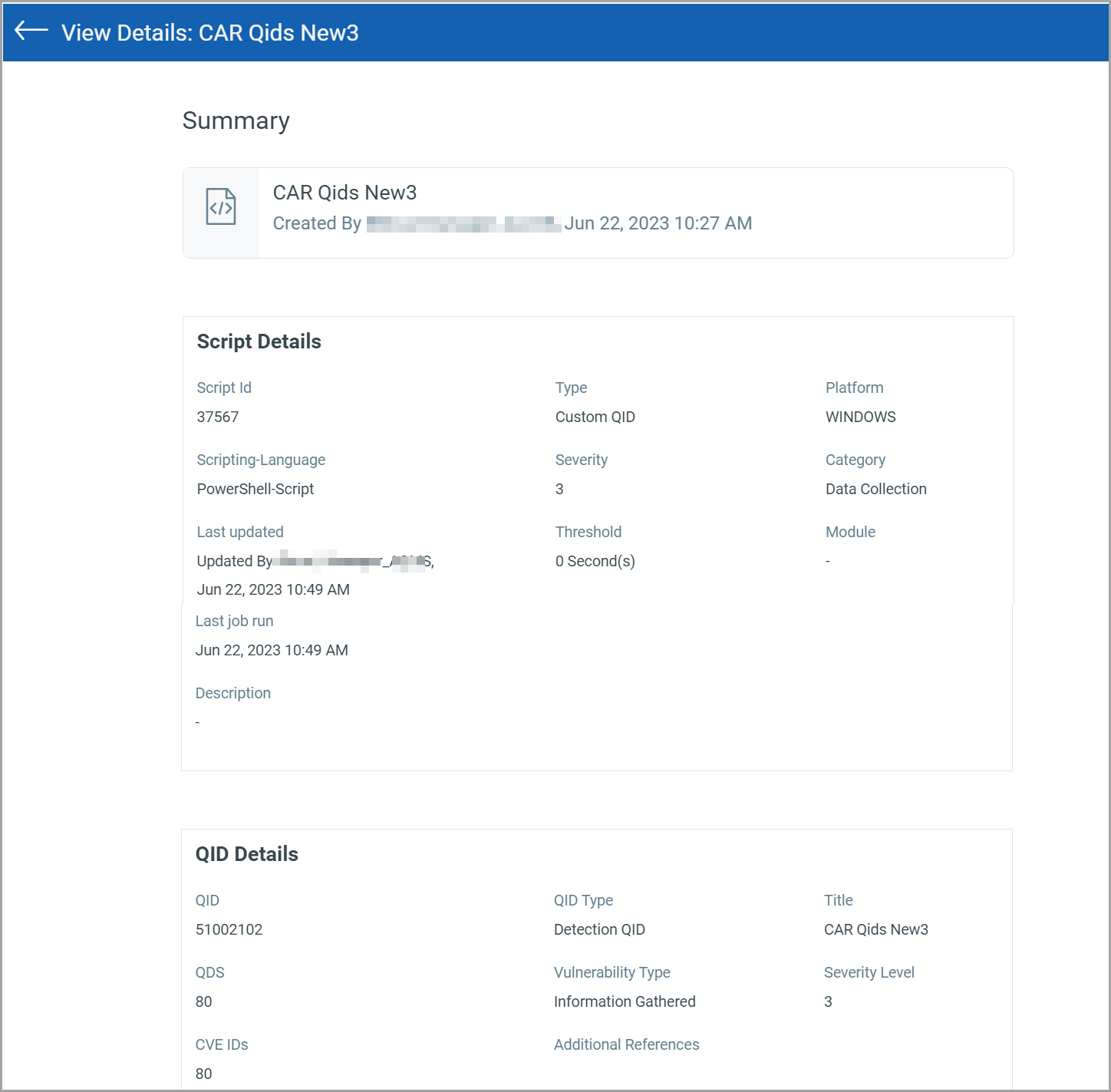Select the Script Id value 37567
1111x1092 pixels.
coord(217,417)
